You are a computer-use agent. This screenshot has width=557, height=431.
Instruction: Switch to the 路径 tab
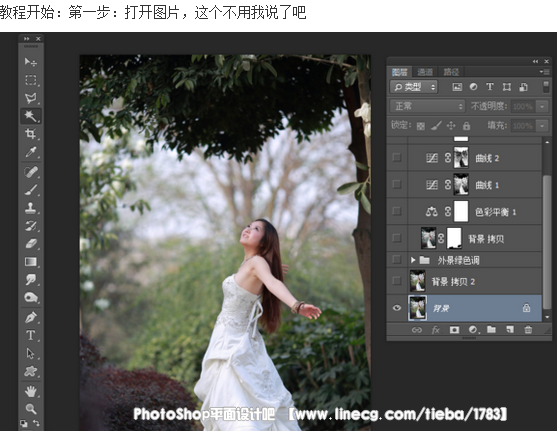click(x=451, y=72)
